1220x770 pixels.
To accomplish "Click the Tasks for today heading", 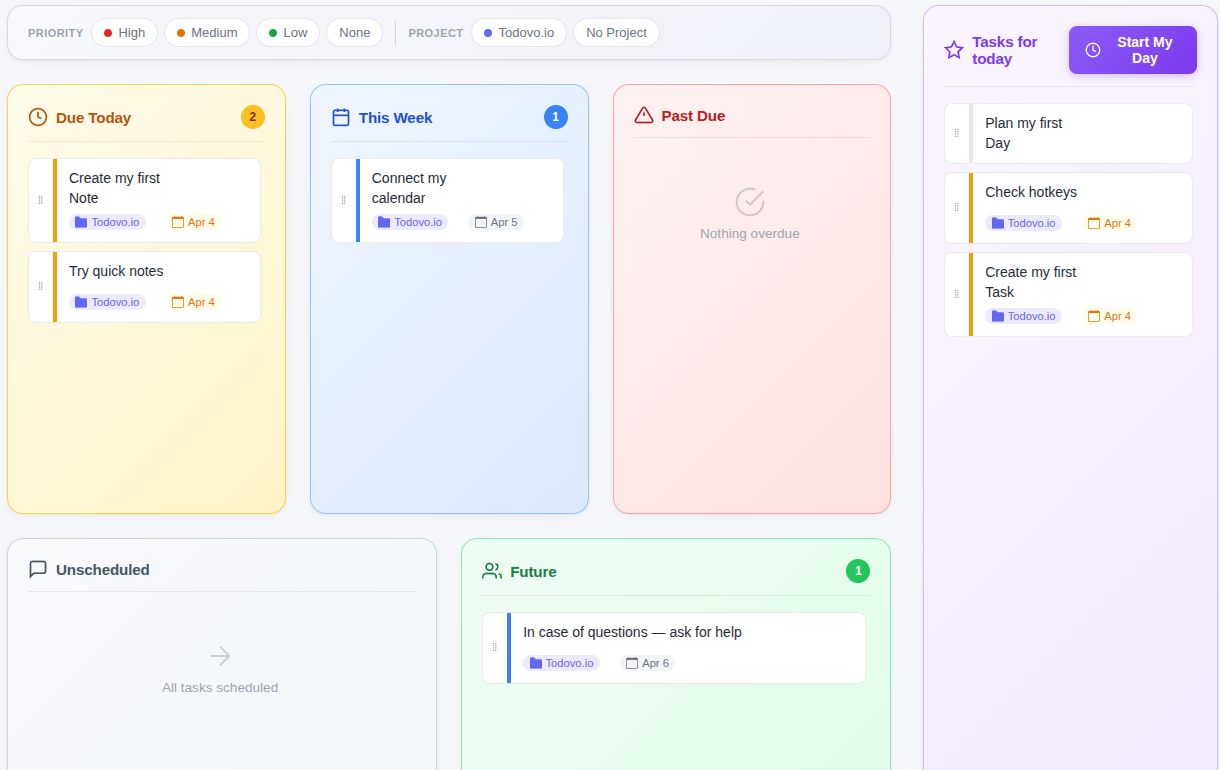I will [x=1005, y=50].
